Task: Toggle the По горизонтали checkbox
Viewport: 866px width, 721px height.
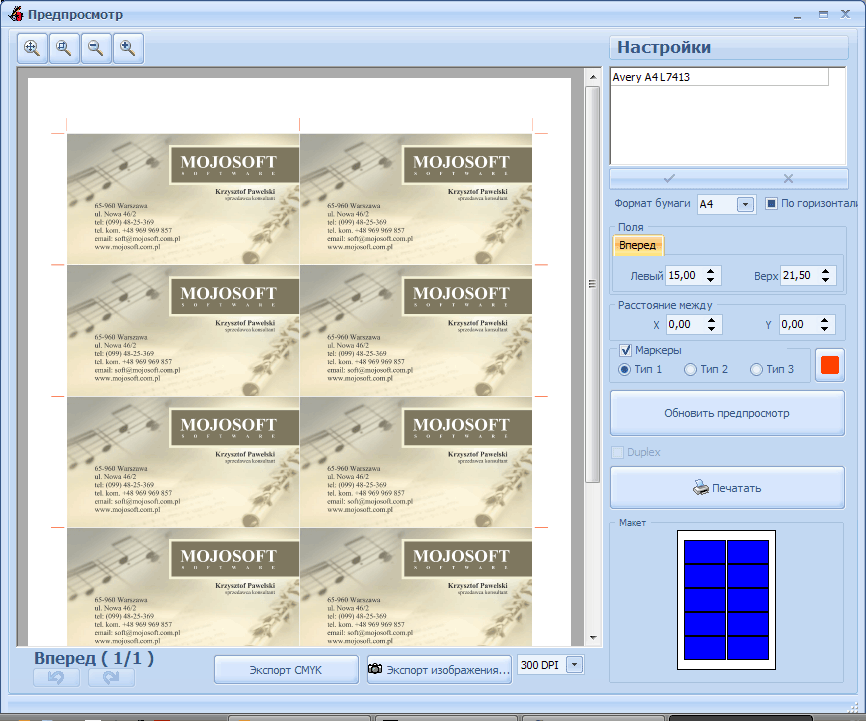Action: coord(771,204)
